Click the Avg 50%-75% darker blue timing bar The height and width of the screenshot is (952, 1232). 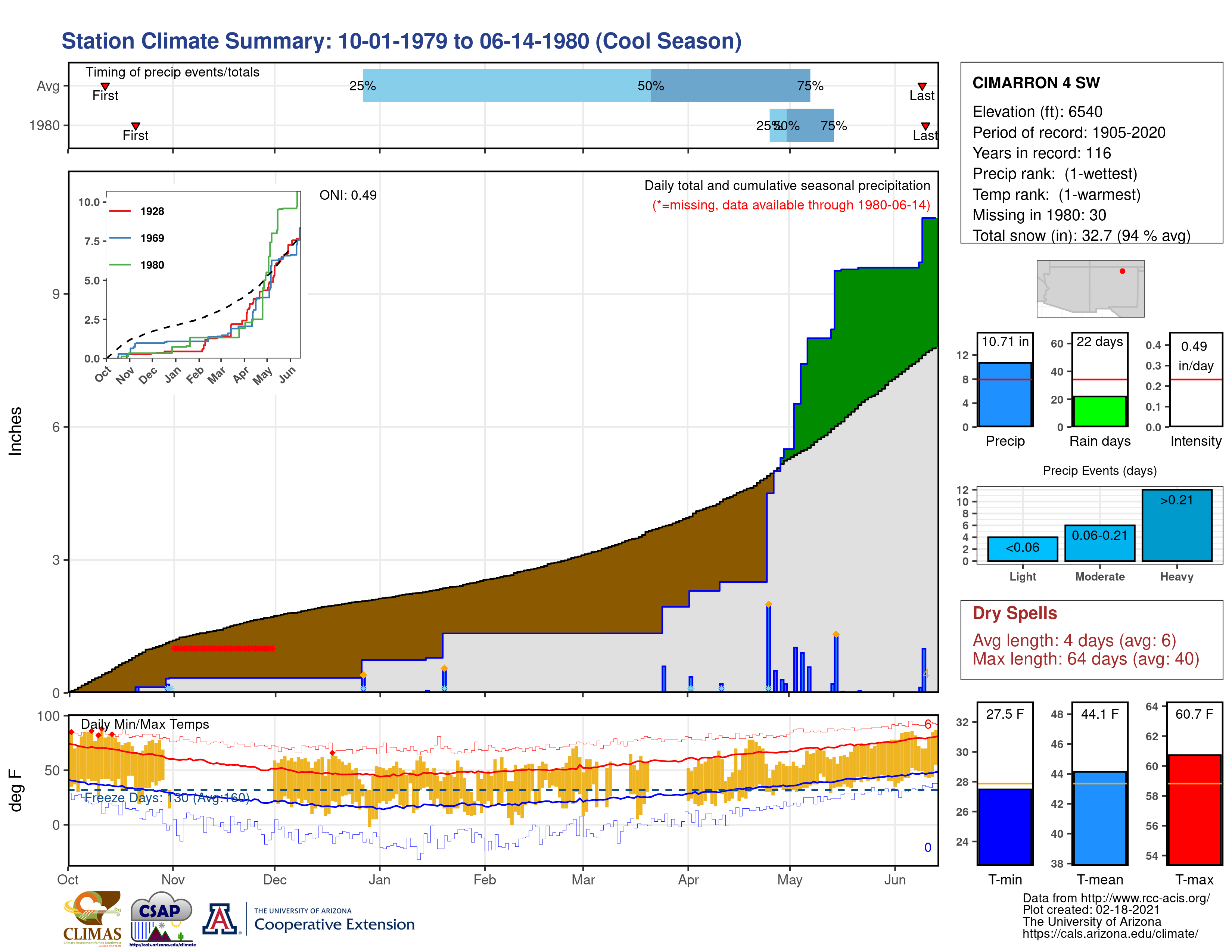point(731,86)
